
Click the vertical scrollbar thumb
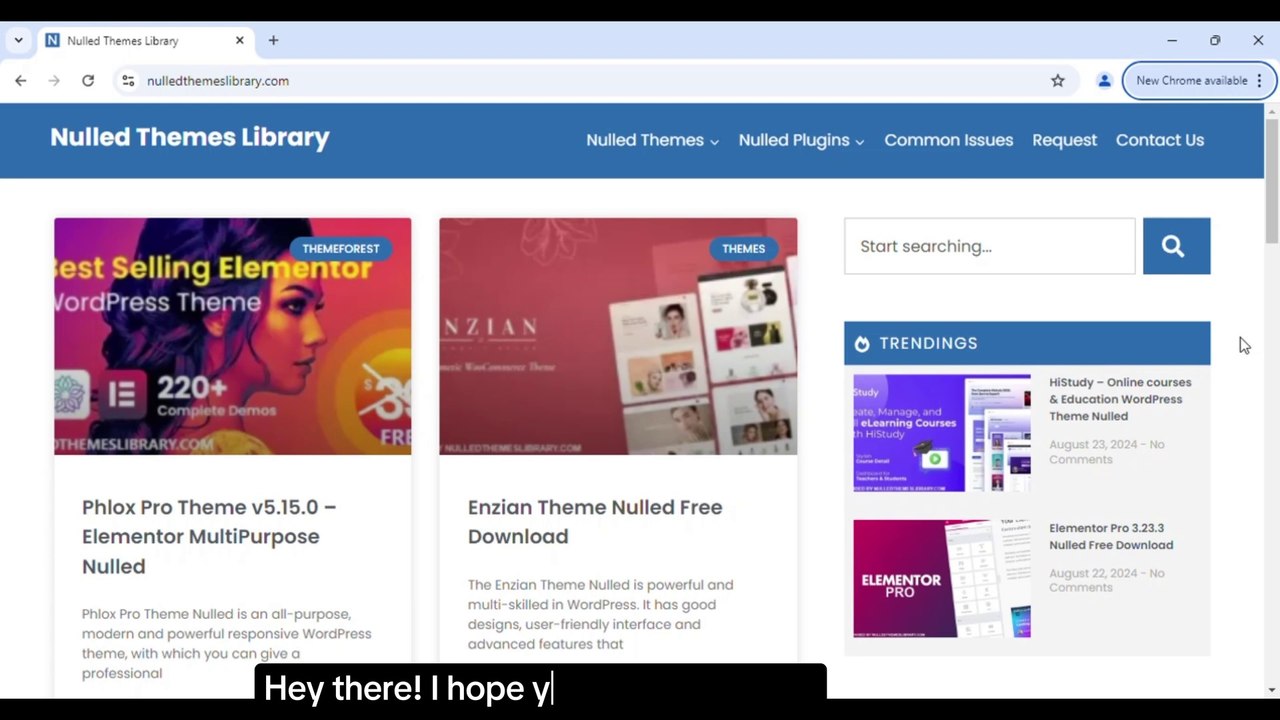coord(1271,180)
